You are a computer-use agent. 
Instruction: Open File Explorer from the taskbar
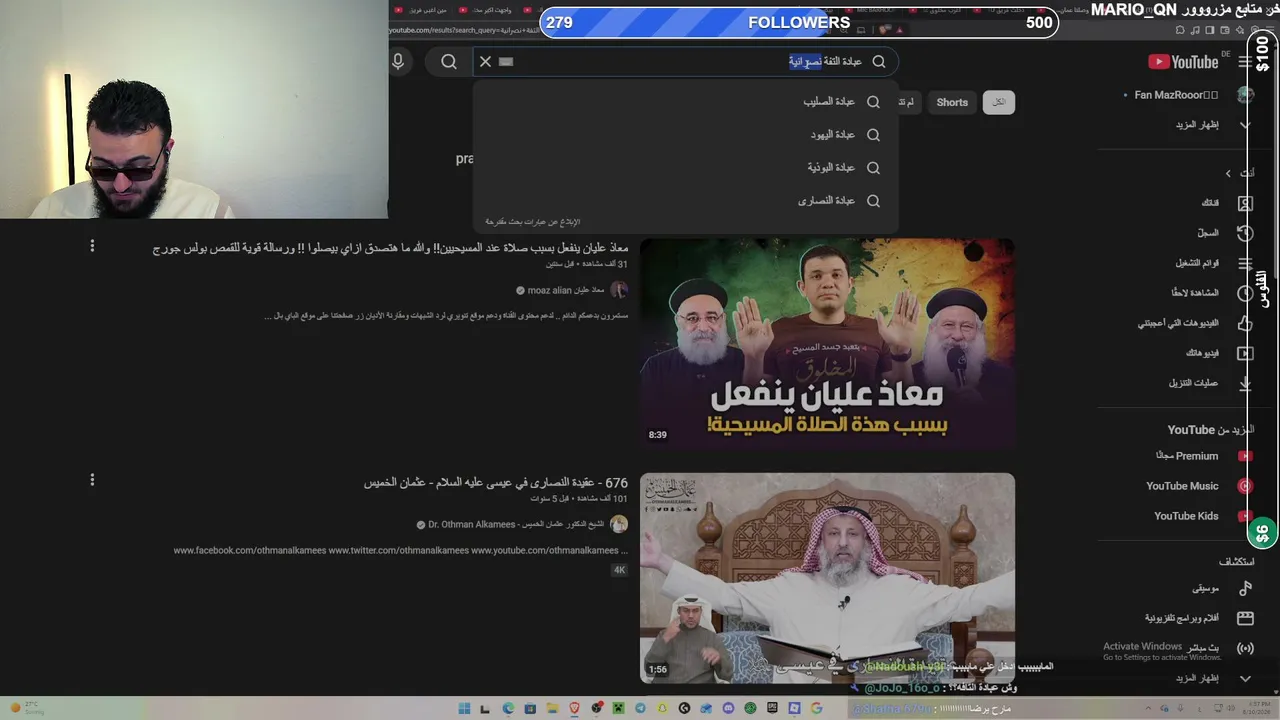tap(552, 708)
